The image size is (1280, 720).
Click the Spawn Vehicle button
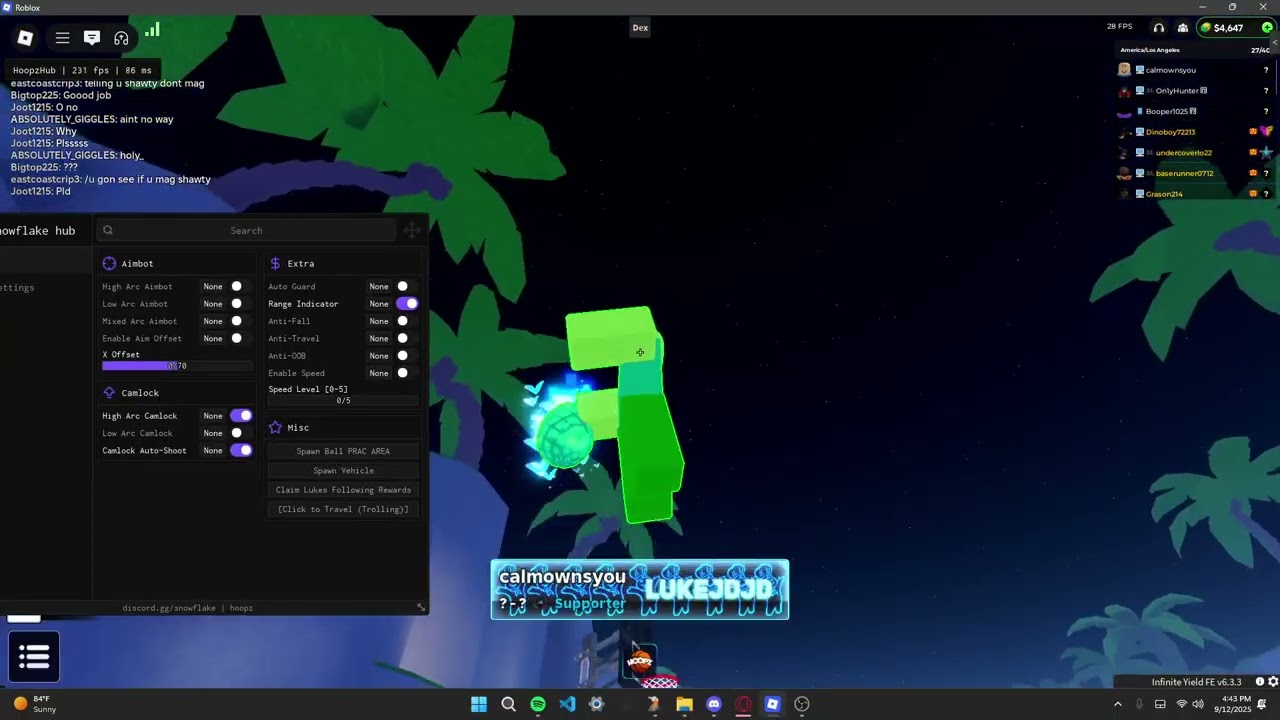click(343, 471)
